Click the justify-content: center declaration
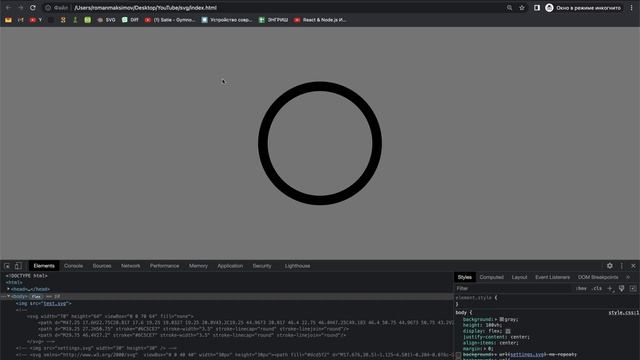Image resolution: width=640 pixels, height=360 pixels. pos(496,337)
